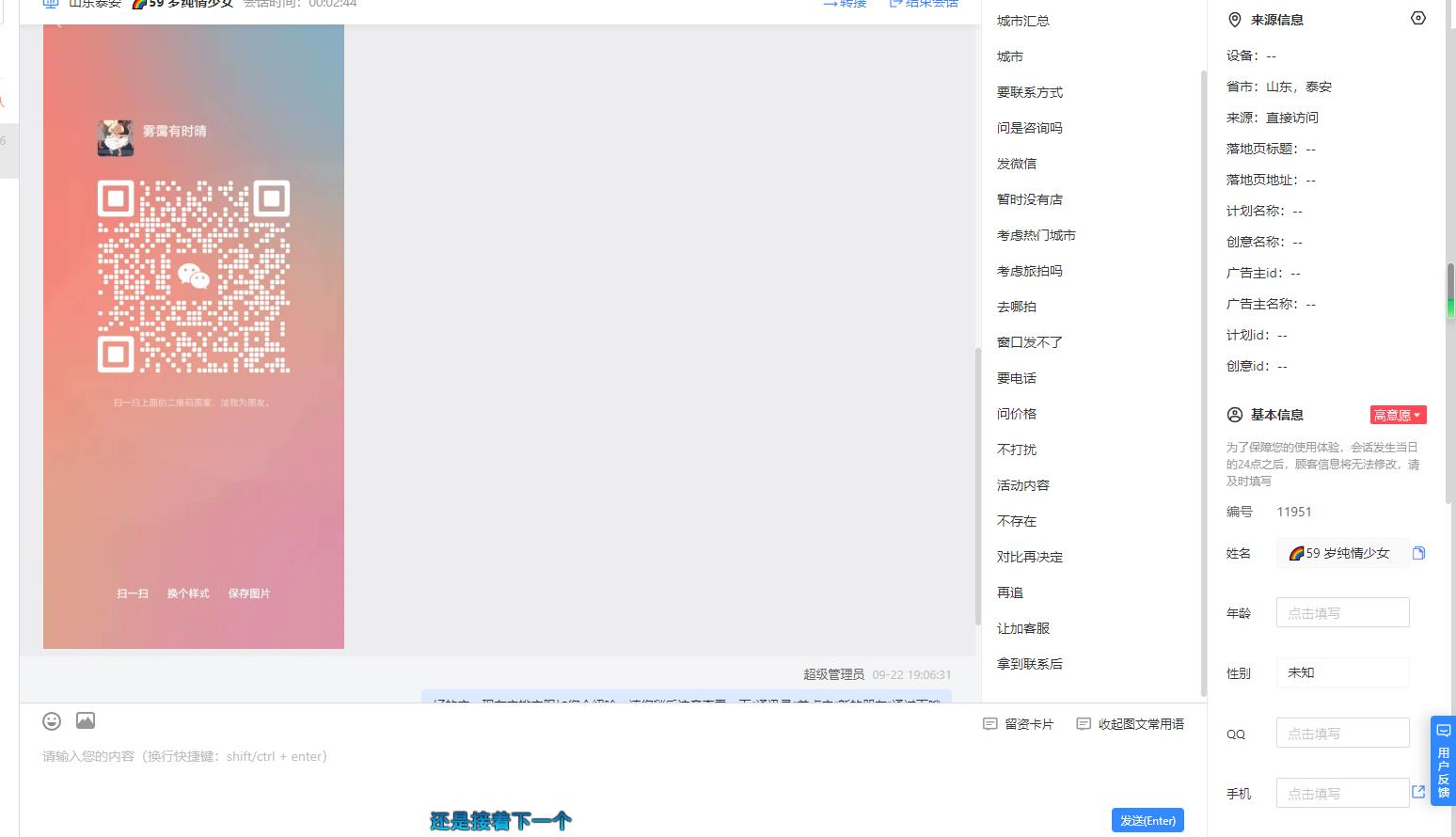This screenshot has height=837, width=1456.
Task: Click the chat history scrollbar
Action: [x=977, y=486]
